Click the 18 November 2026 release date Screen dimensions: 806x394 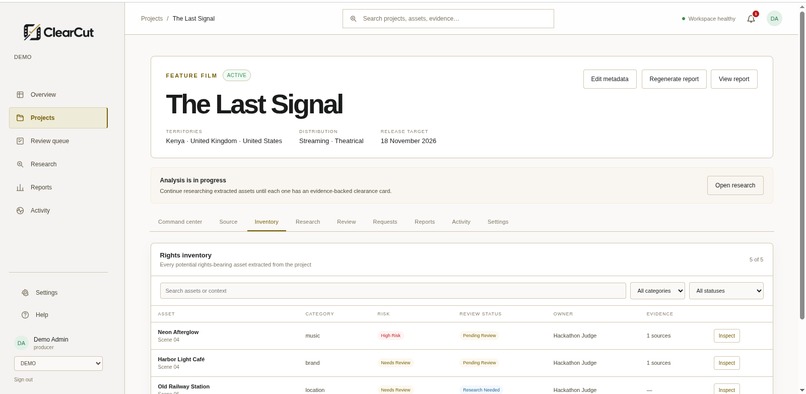408,141
